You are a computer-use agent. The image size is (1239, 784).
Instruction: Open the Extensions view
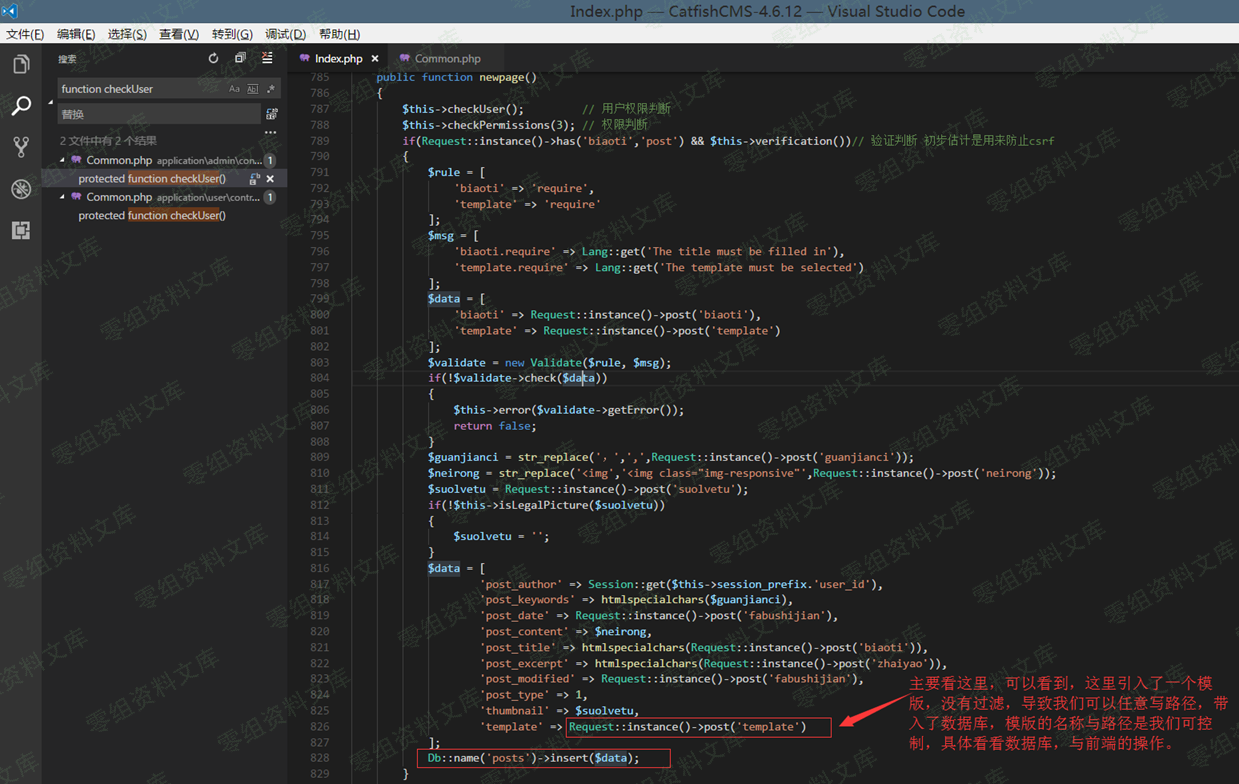click(x=21, y=231)
